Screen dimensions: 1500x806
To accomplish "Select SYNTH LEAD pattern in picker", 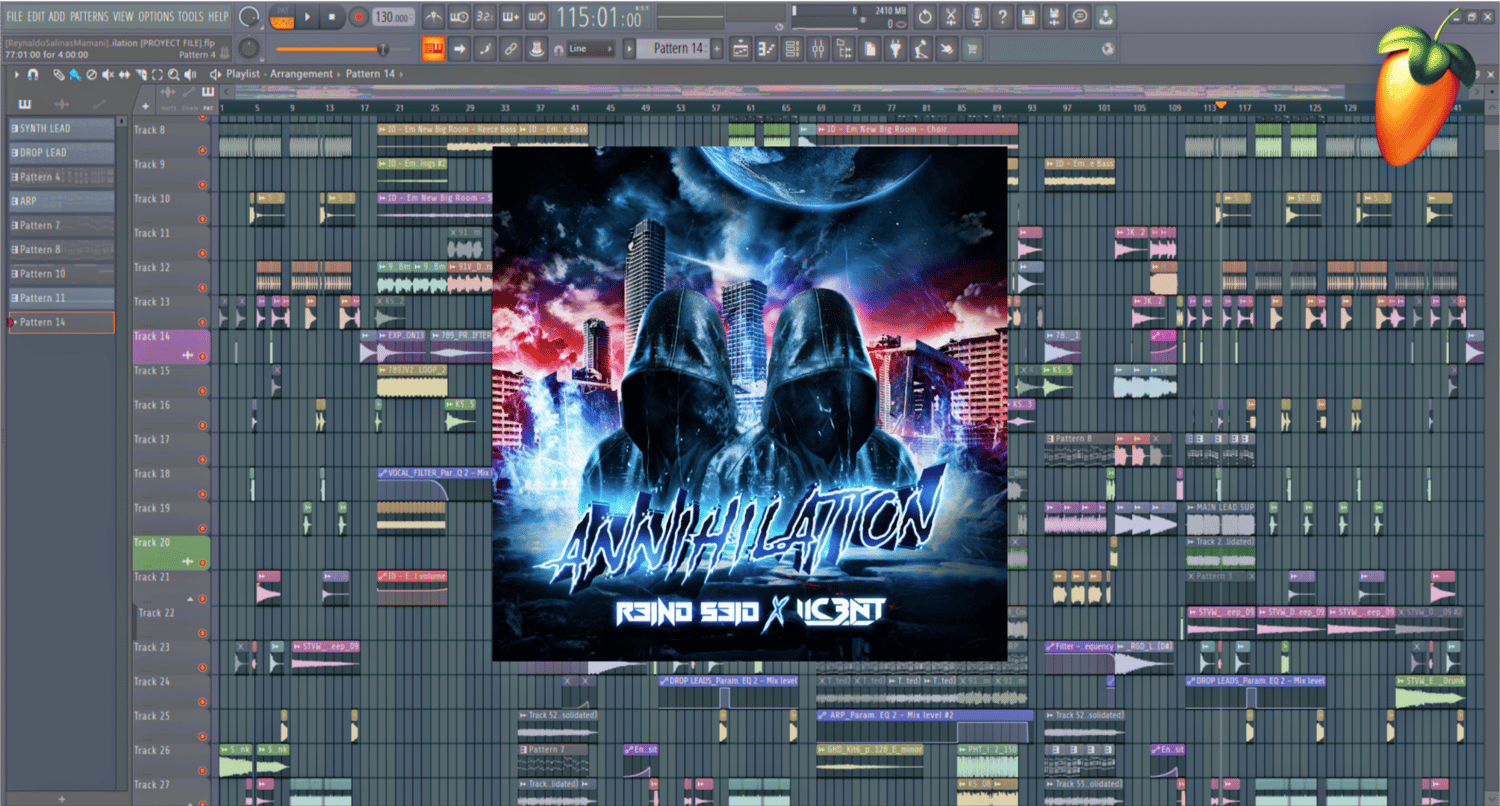I will [62, 128].
